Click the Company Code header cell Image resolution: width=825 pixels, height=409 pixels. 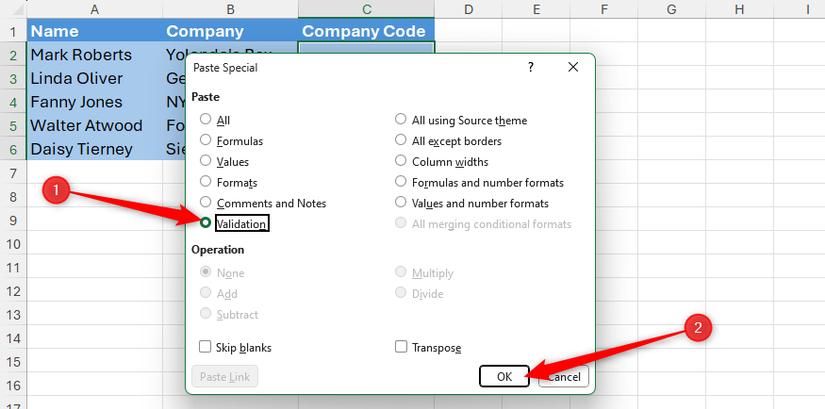(x=367, y=31)
